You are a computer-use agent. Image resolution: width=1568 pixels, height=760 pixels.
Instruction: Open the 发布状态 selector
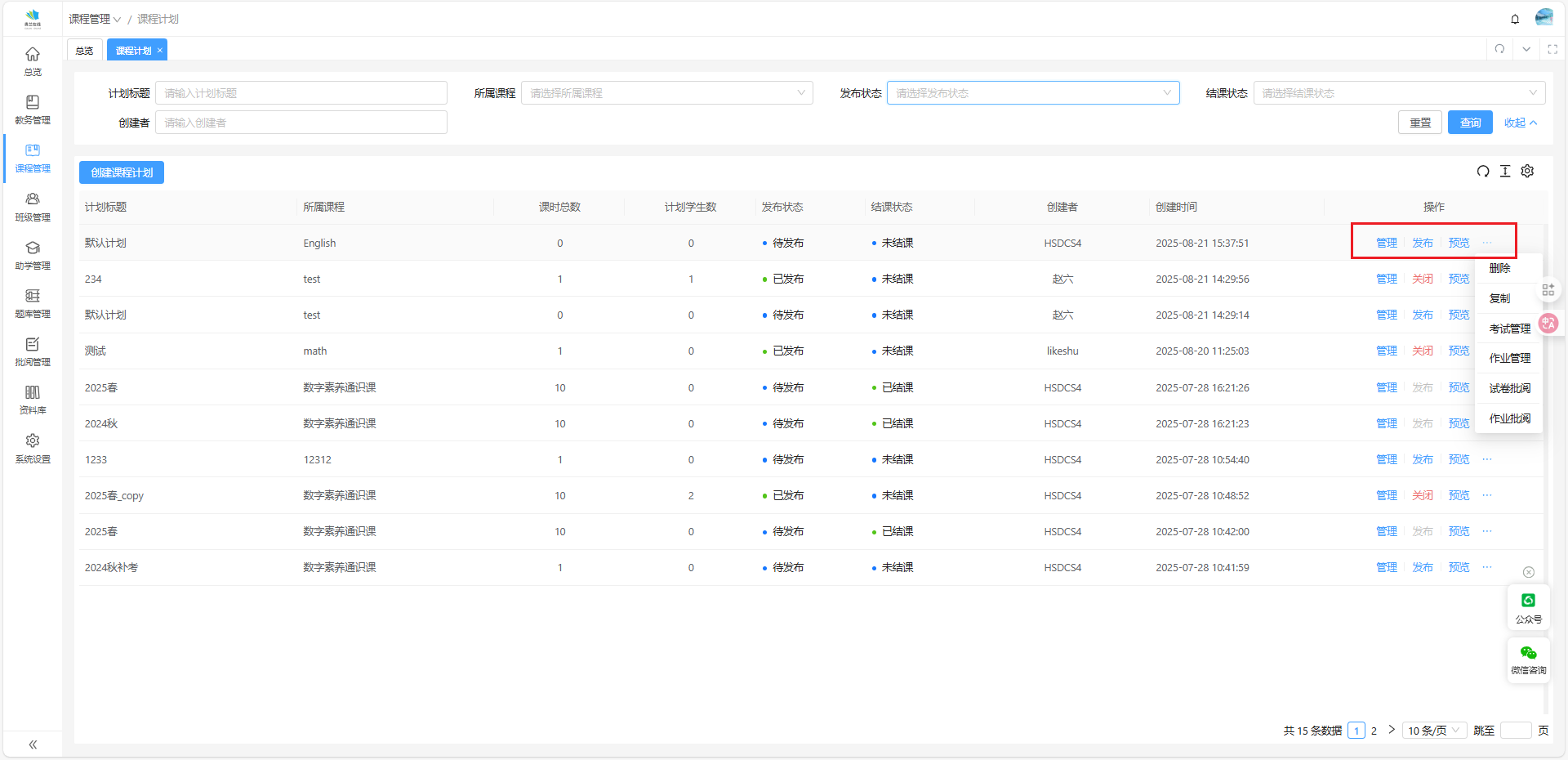point(1032,93)
